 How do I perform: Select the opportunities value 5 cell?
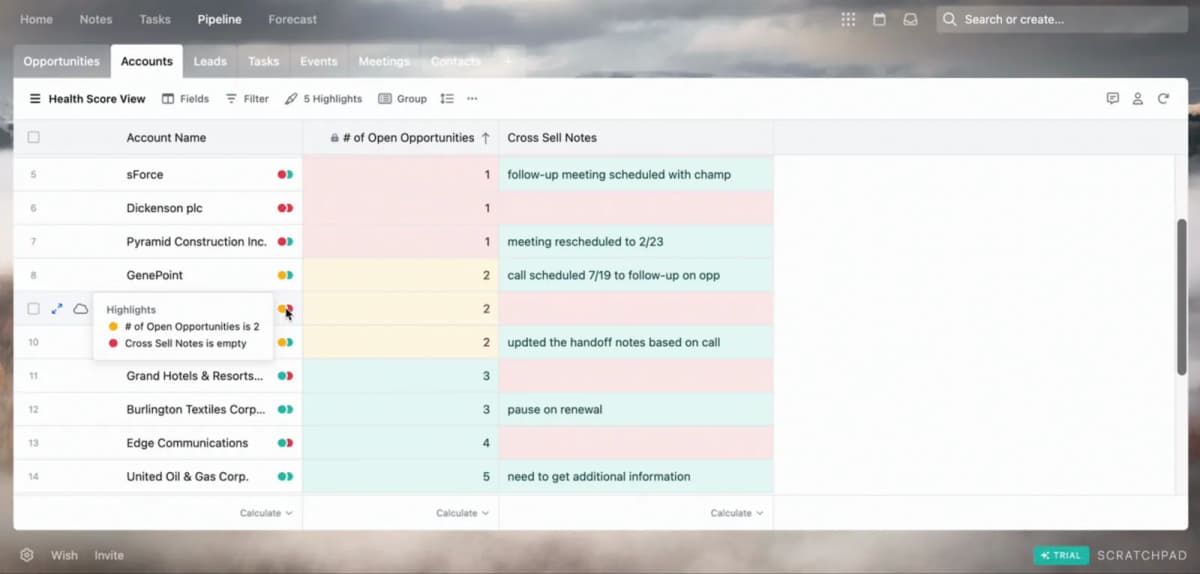click(x=401, y=477)
